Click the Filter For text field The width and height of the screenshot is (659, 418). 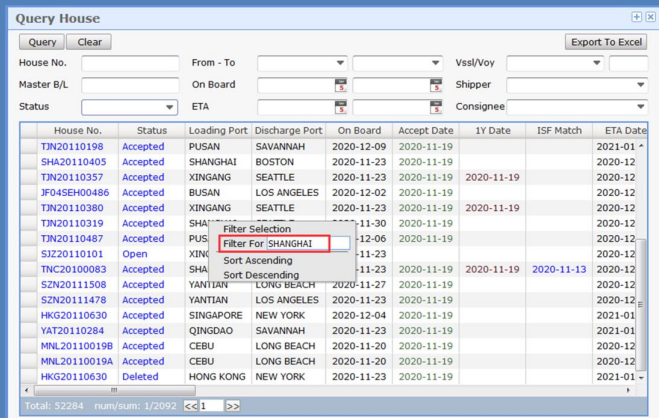coord(308,244)
